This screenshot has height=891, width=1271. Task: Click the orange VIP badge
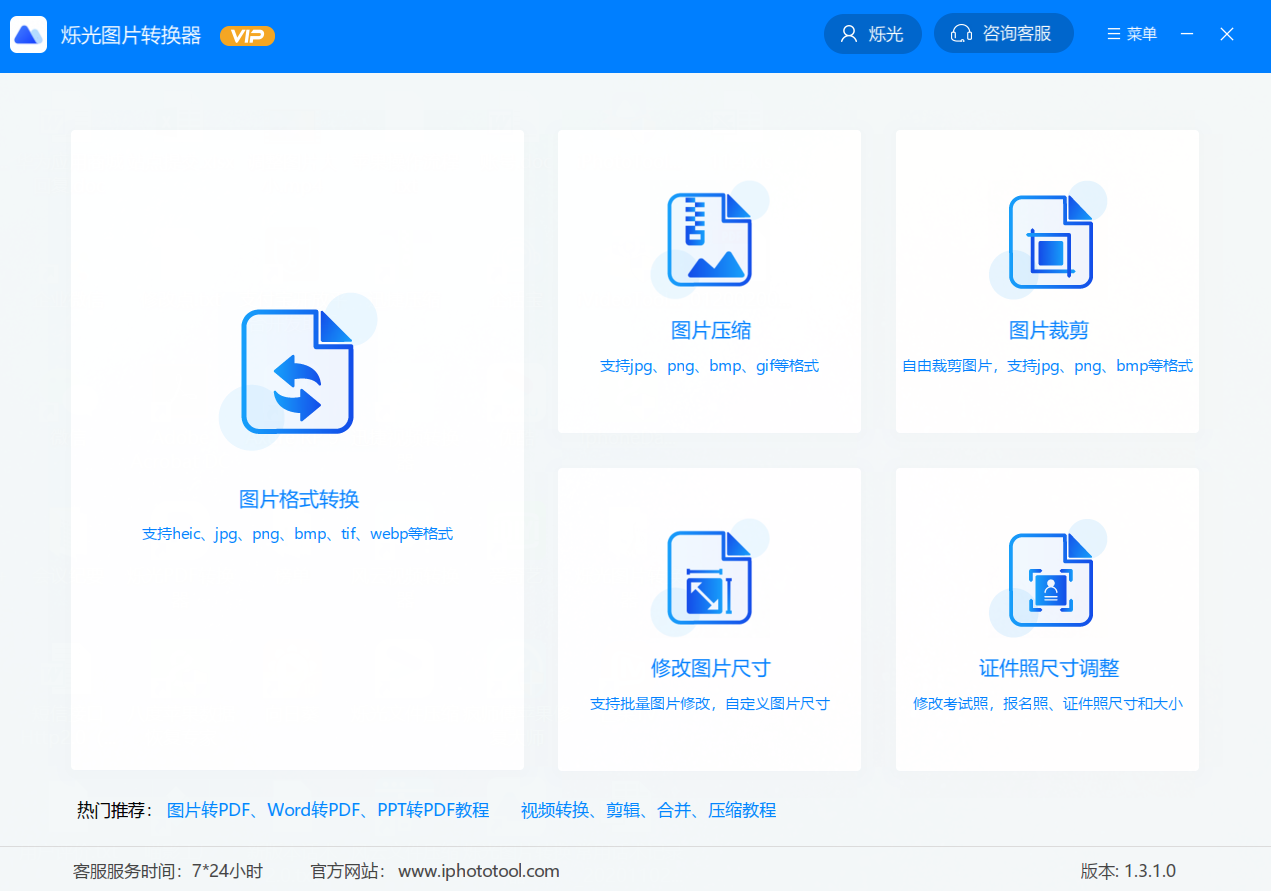247,36
